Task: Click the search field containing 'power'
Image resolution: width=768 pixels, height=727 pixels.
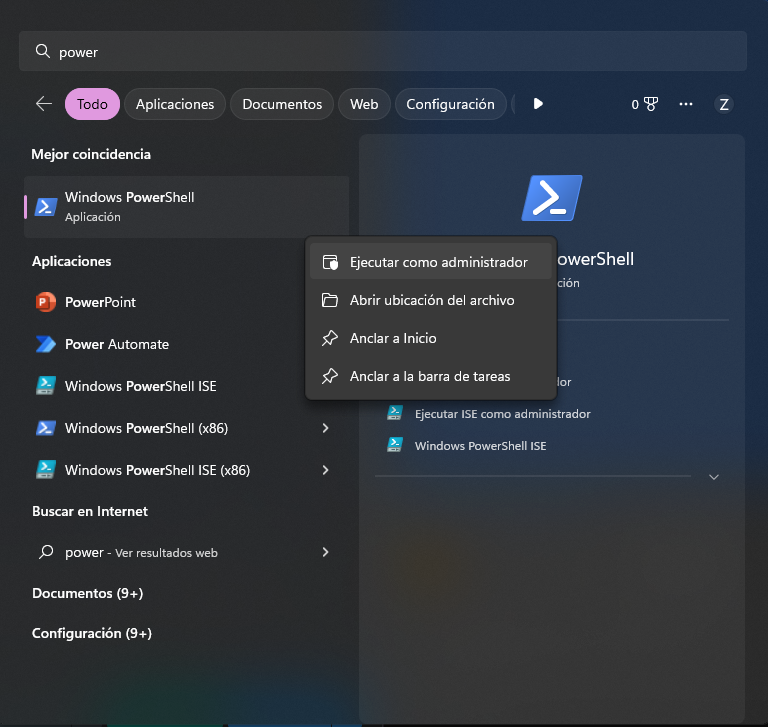Action: tap(383, 51)
